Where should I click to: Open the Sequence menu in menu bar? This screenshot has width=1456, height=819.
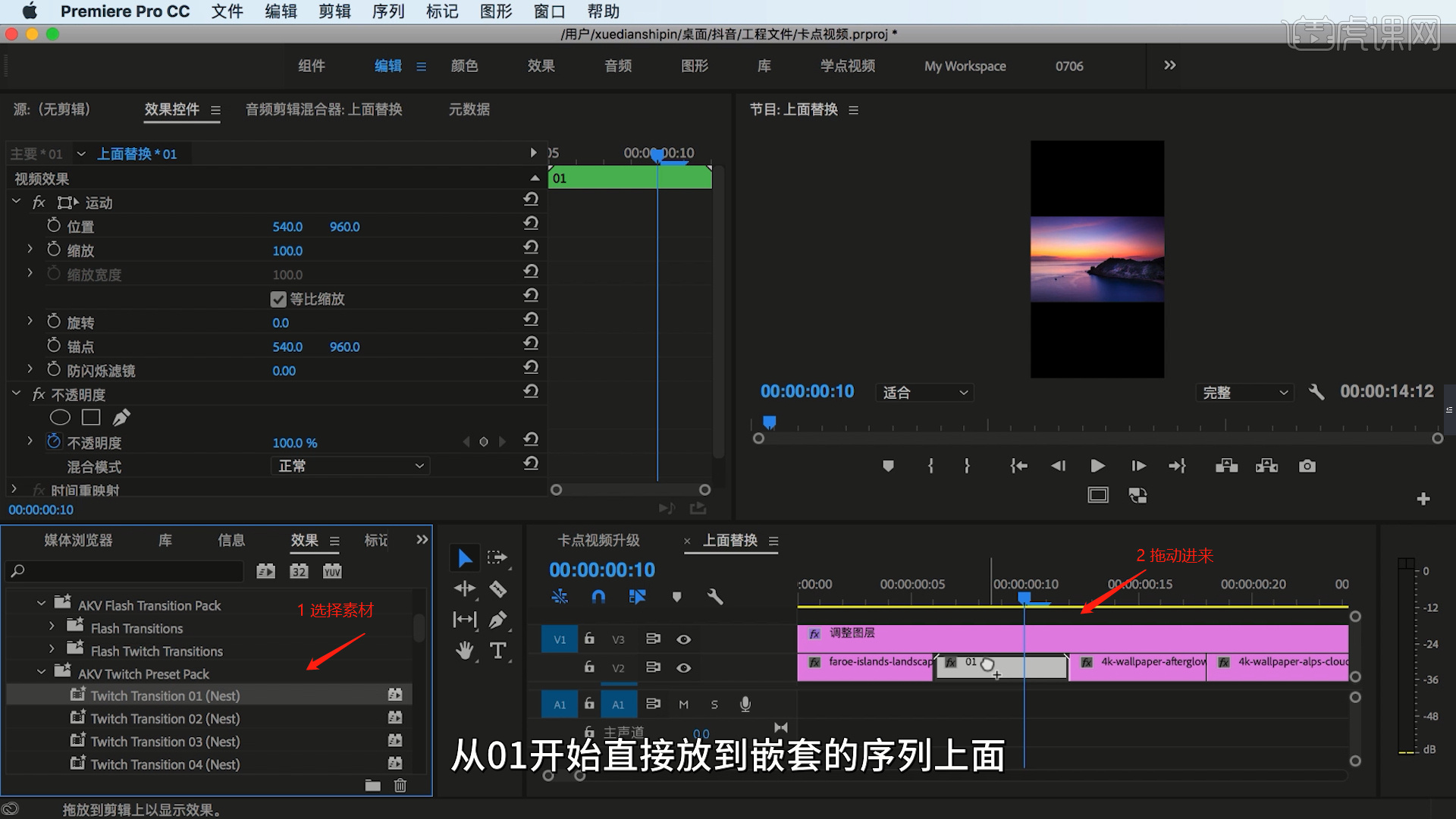(388, 11)
